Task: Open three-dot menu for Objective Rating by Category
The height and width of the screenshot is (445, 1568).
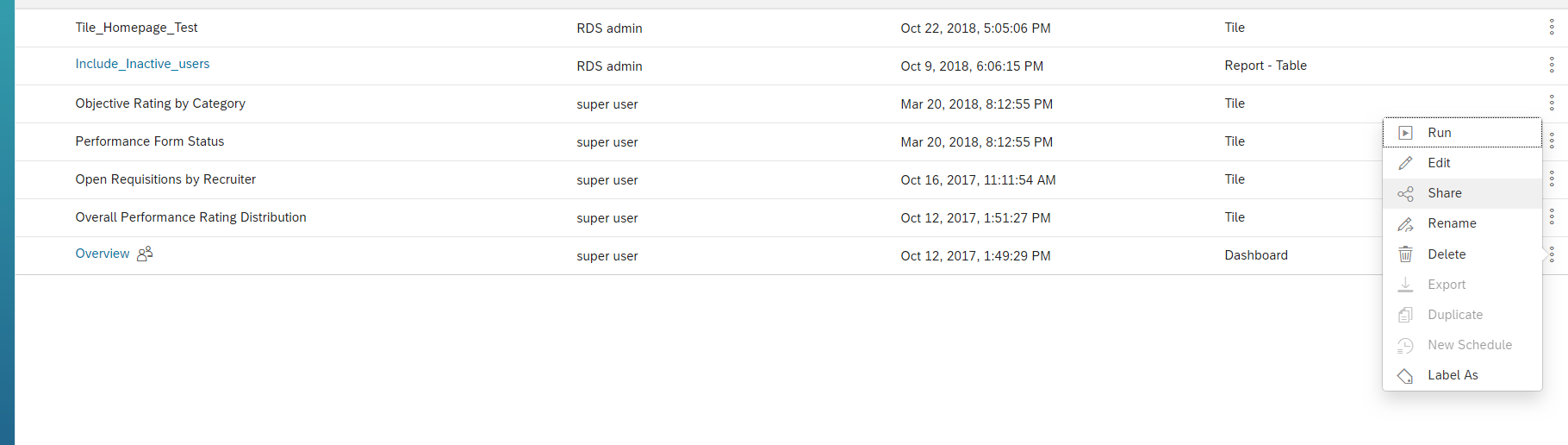Action: point(1552,103)
